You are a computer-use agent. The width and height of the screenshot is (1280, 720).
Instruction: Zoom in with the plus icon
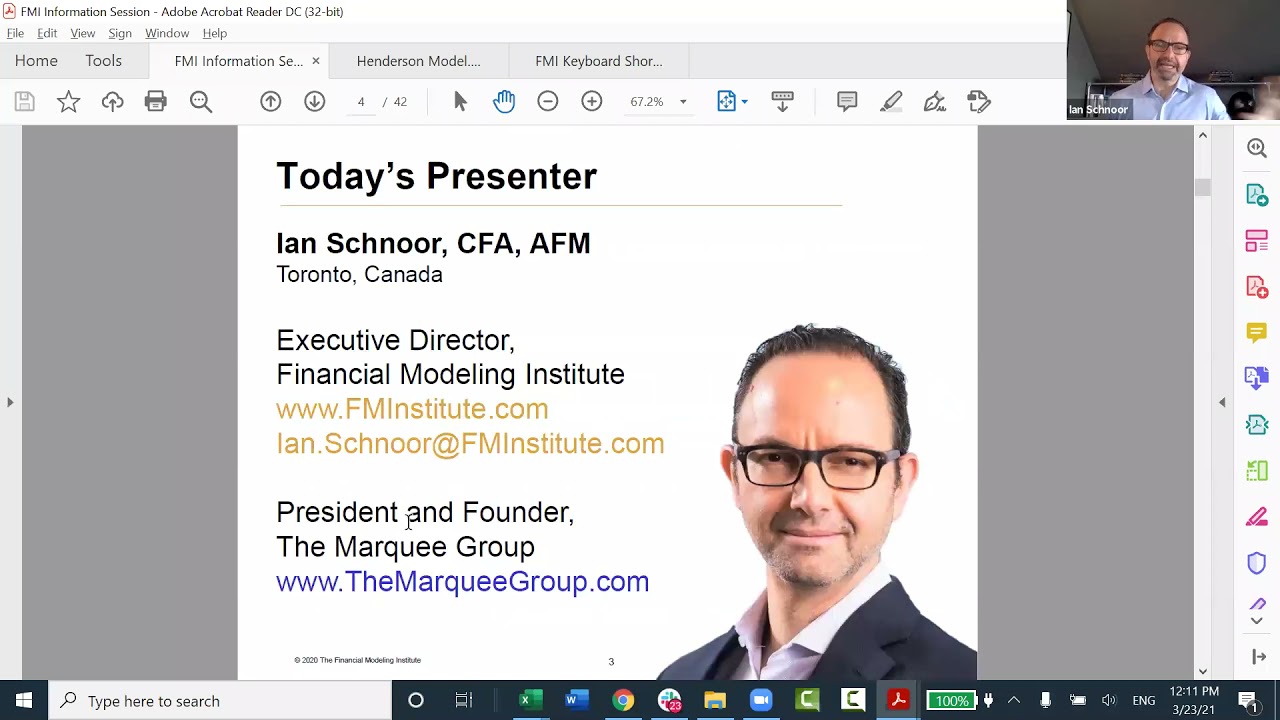tap(592, 101)
